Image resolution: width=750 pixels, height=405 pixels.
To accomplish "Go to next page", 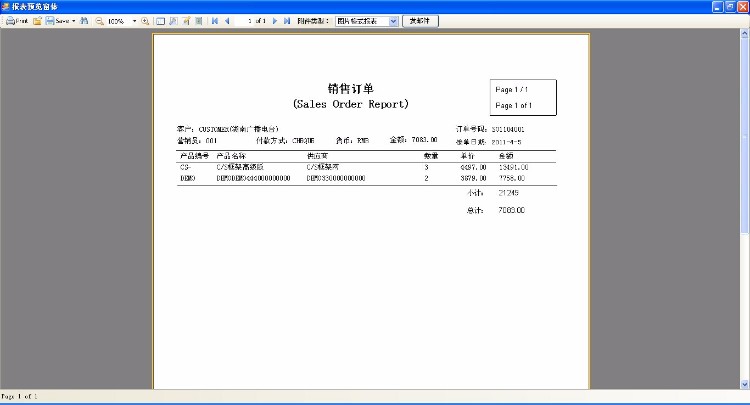I will click(x=275, y=20).
